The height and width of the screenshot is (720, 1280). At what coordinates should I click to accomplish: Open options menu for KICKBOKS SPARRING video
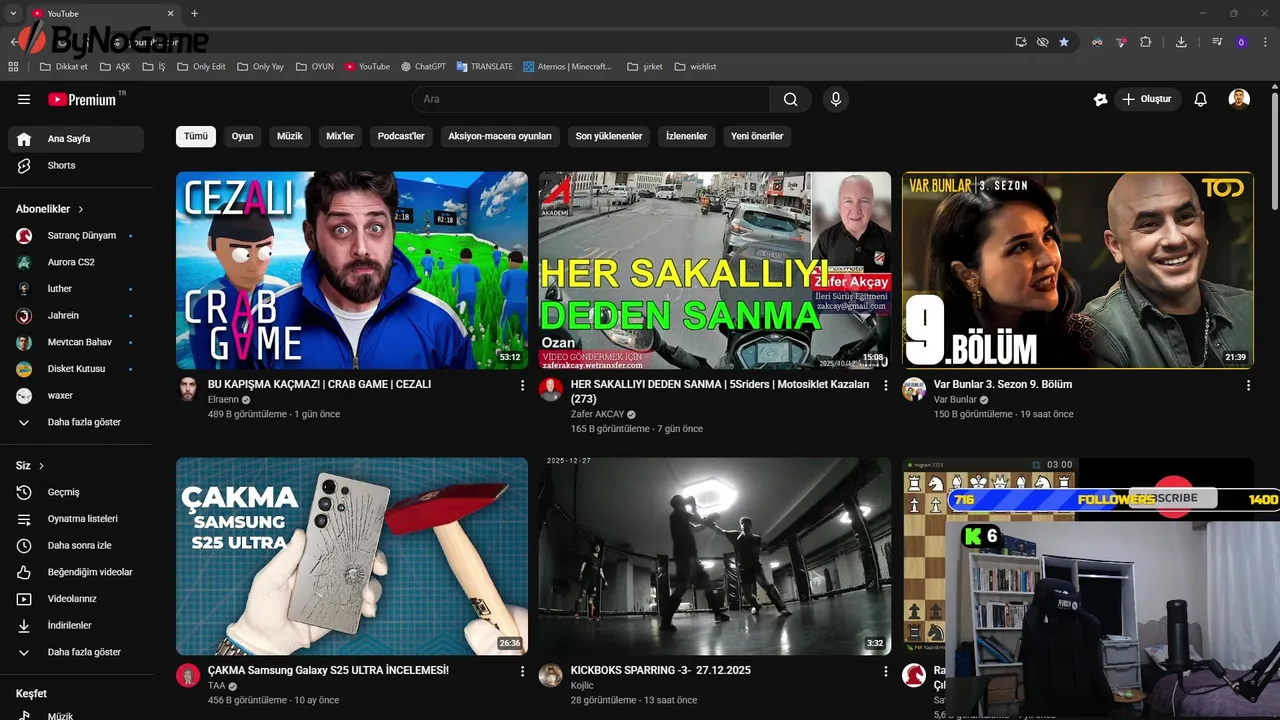pyautogui.click(x=885, y=671)
